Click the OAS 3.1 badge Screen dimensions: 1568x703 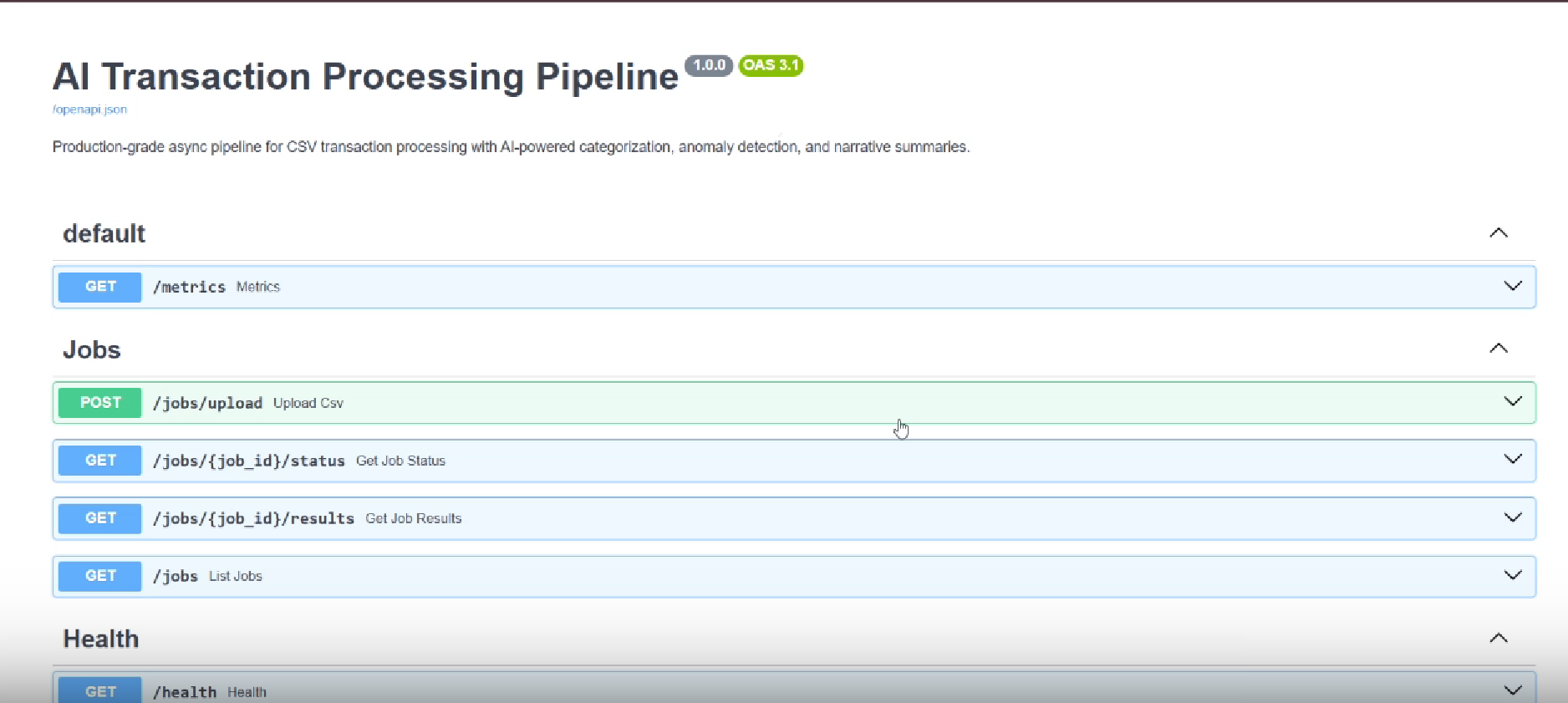coord(771,65)
